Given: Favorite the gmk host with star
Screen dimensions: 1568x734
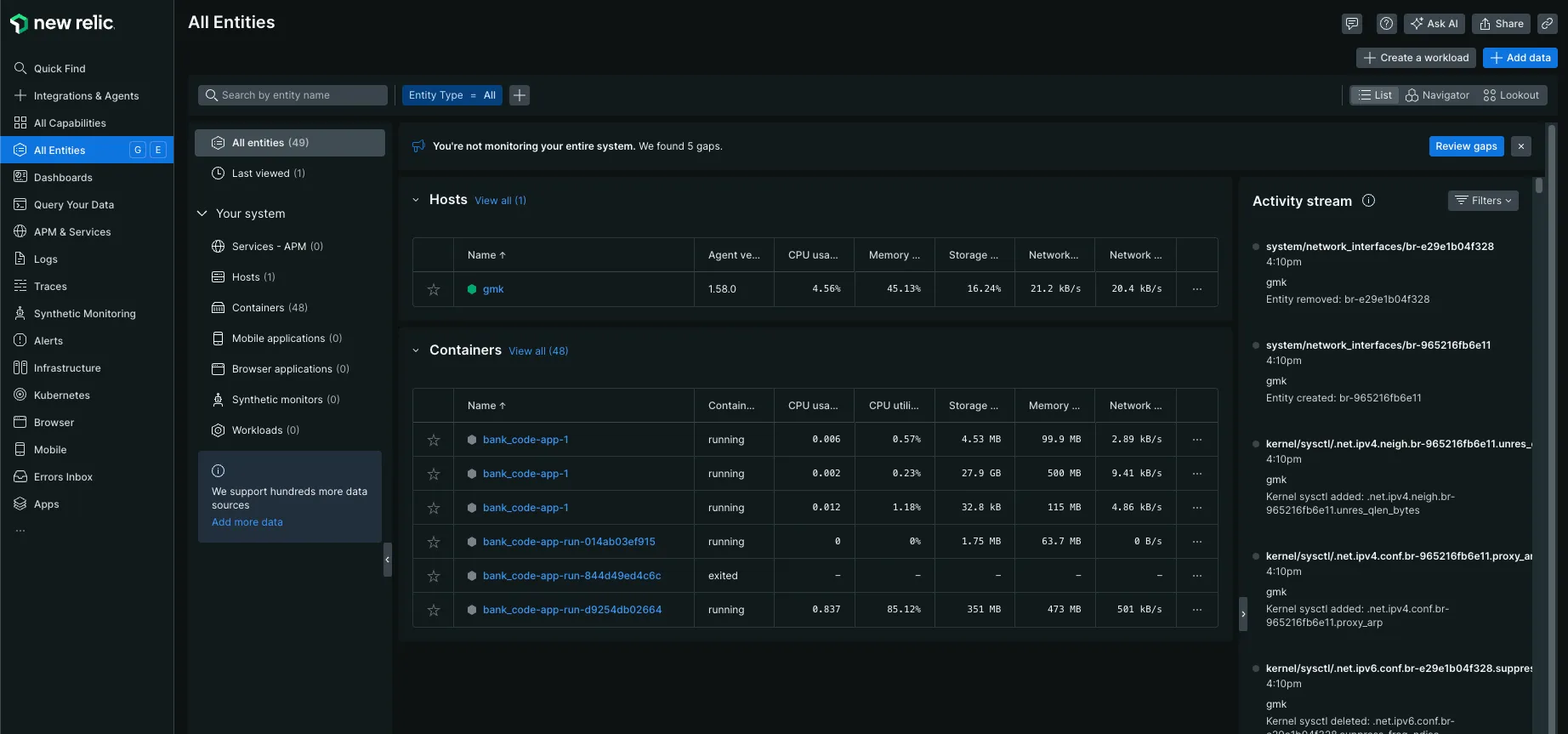Looking at the screenshot, I should (434, 289).
